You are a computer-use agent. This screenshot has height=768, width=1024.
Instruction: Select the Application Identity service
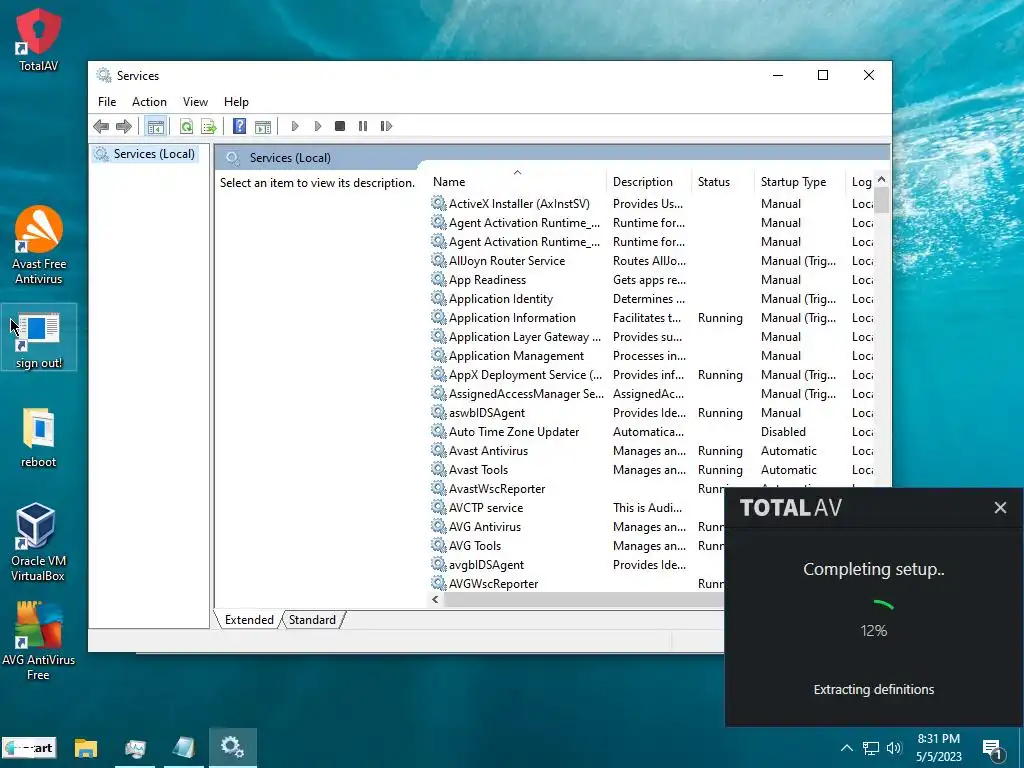[x=501, y=298]
